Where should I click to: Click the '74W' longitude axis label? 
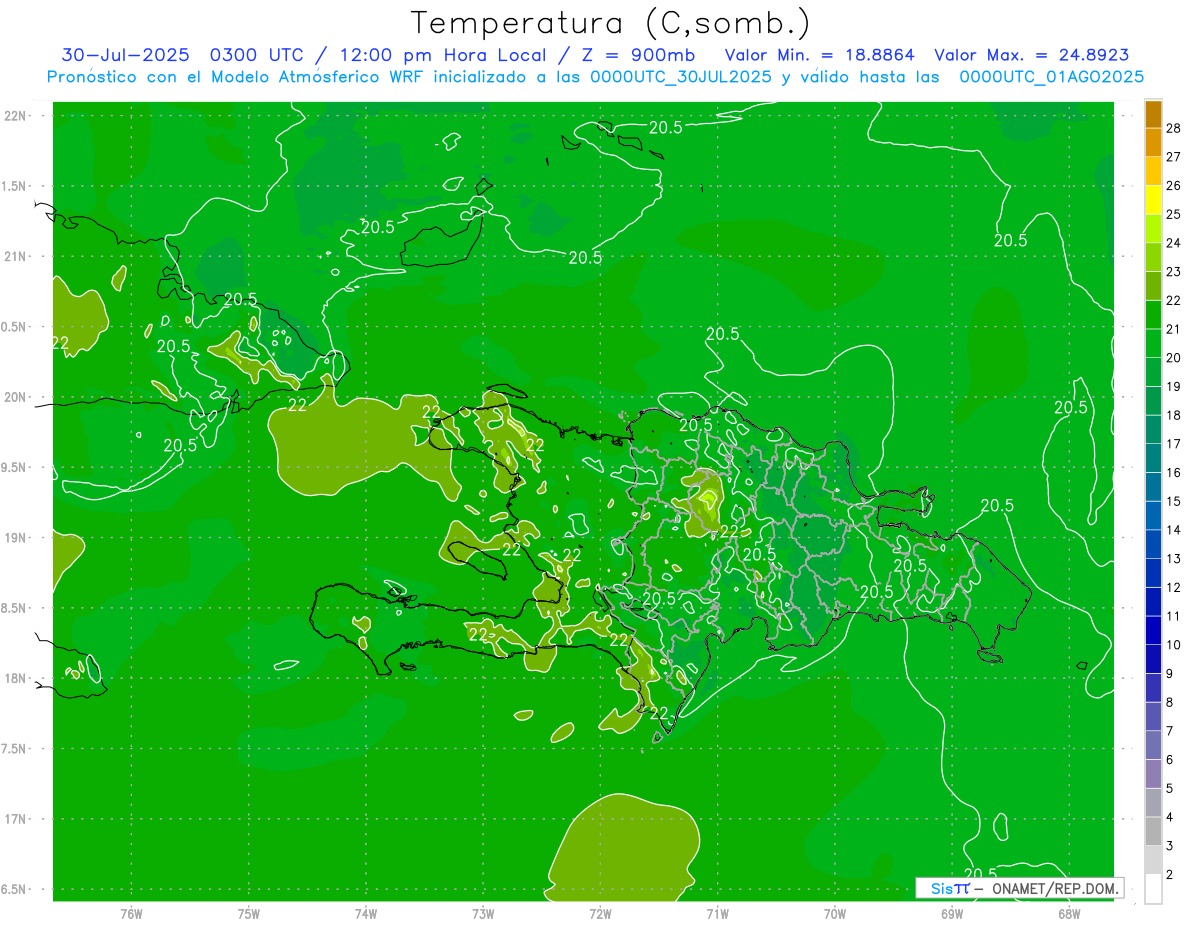[x=366, y=914]
